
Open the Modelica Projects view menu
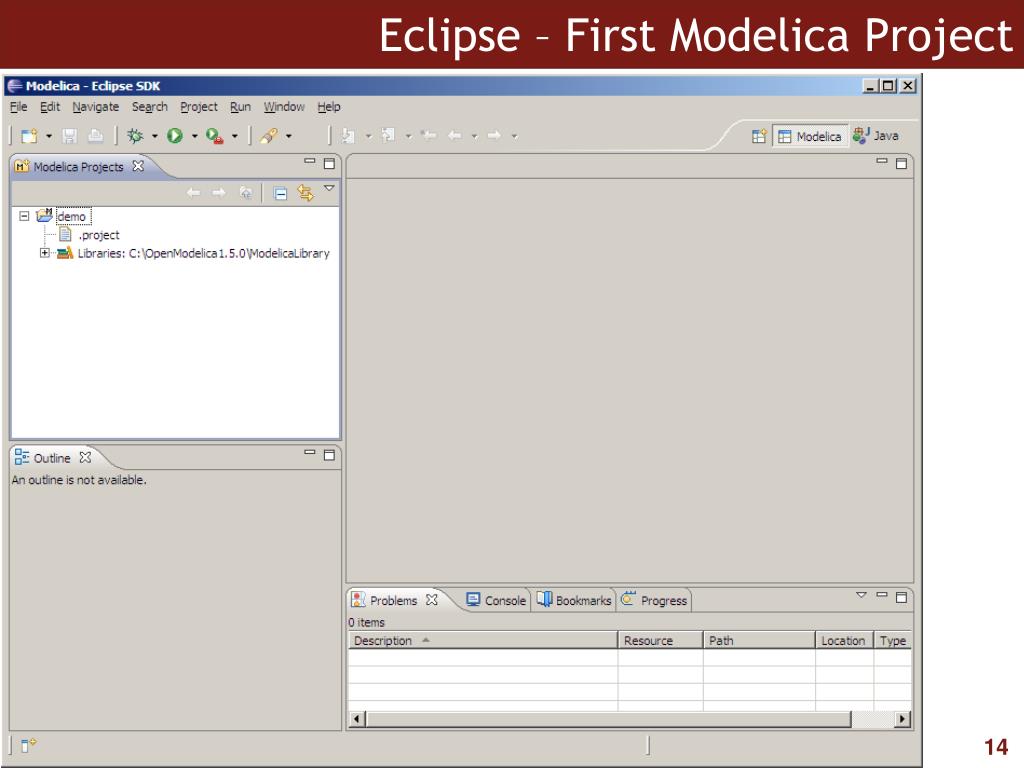pos(329,189)
